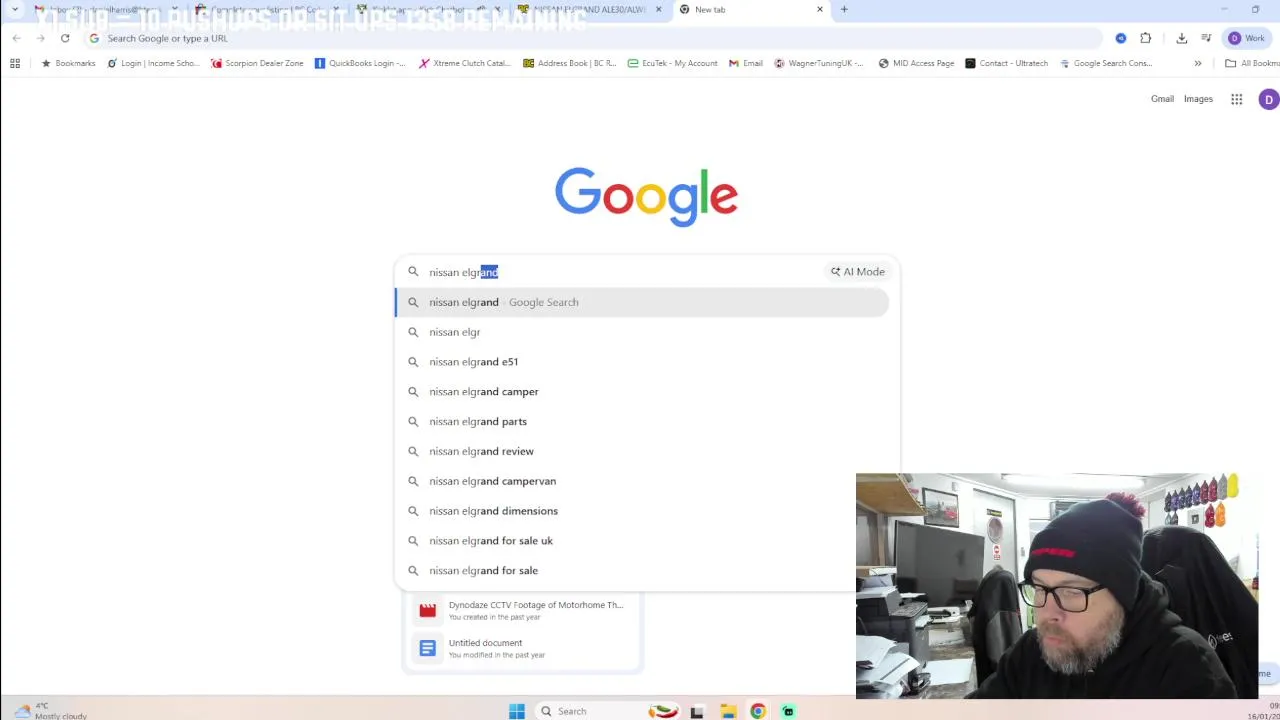Expand hidden bookmarks with double chevron
Image resolution: width=1280 pixels, height=720 pixels.
(x=1197, y=63)
